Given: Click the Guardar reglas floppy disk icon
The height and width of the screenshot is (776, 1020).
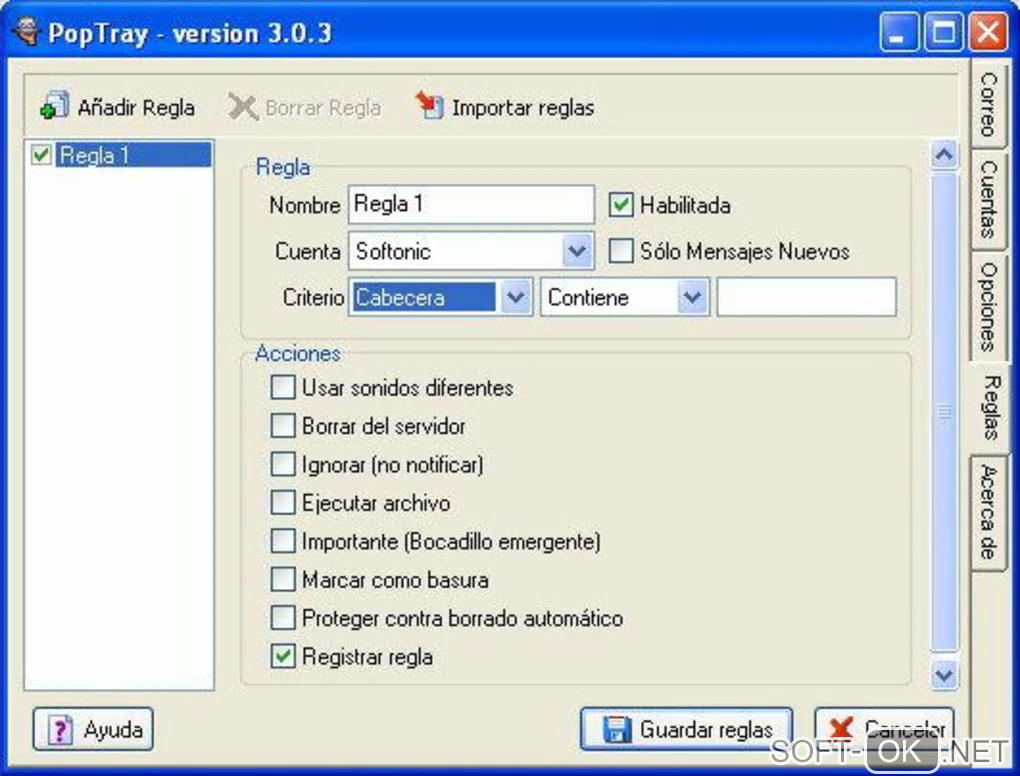Looking at the screenshot, I should point(616,730).
